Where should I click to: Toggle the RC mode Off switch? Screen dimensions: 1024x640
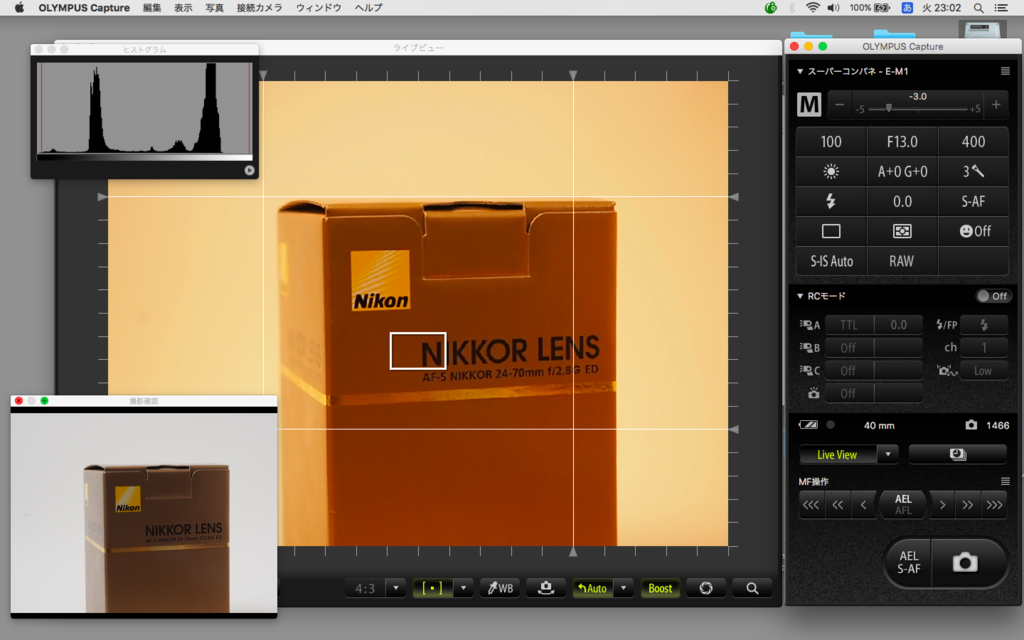click(993, 296)
